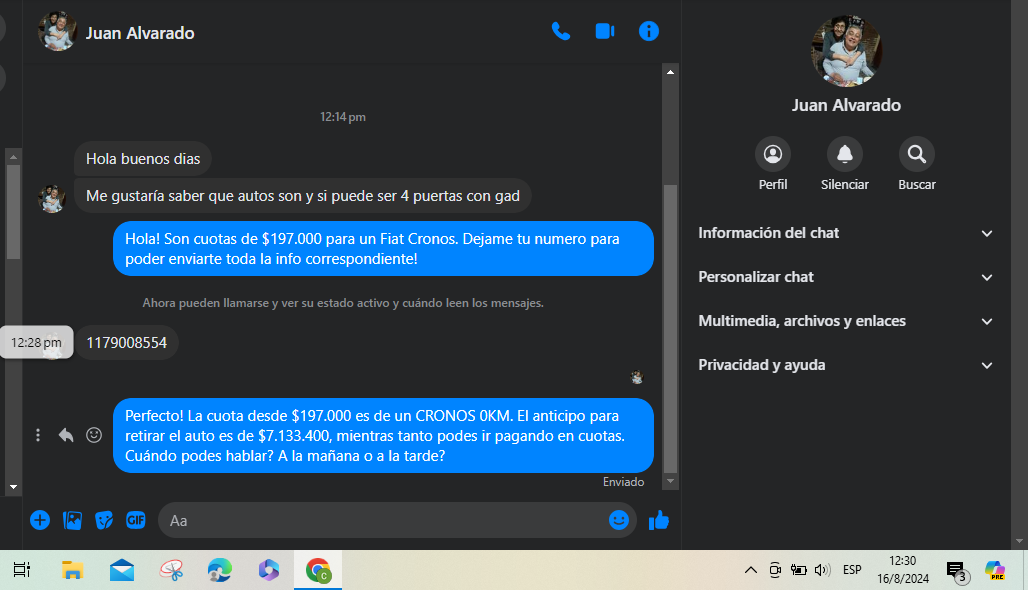Click Juan Alvarado name in chat header

click(x=140, y=33)
